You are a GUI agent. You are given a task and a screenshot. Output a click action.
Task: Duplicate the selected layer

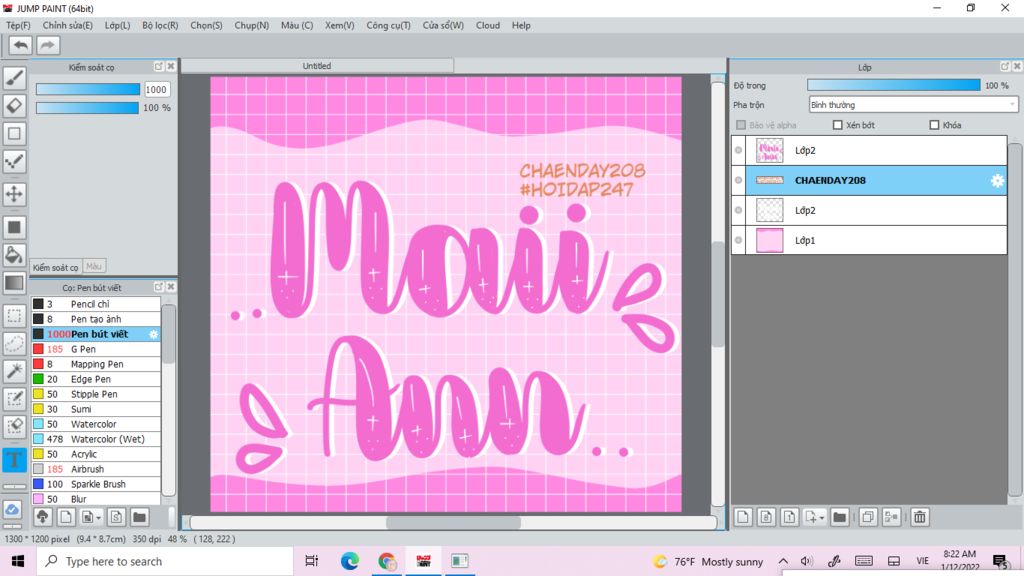tap(868, 517)
